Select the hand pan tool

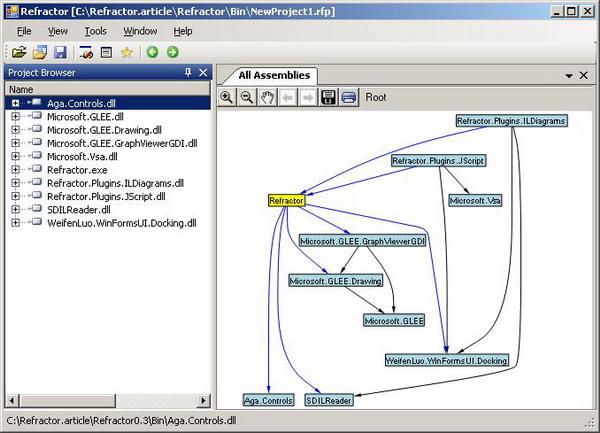267,97
